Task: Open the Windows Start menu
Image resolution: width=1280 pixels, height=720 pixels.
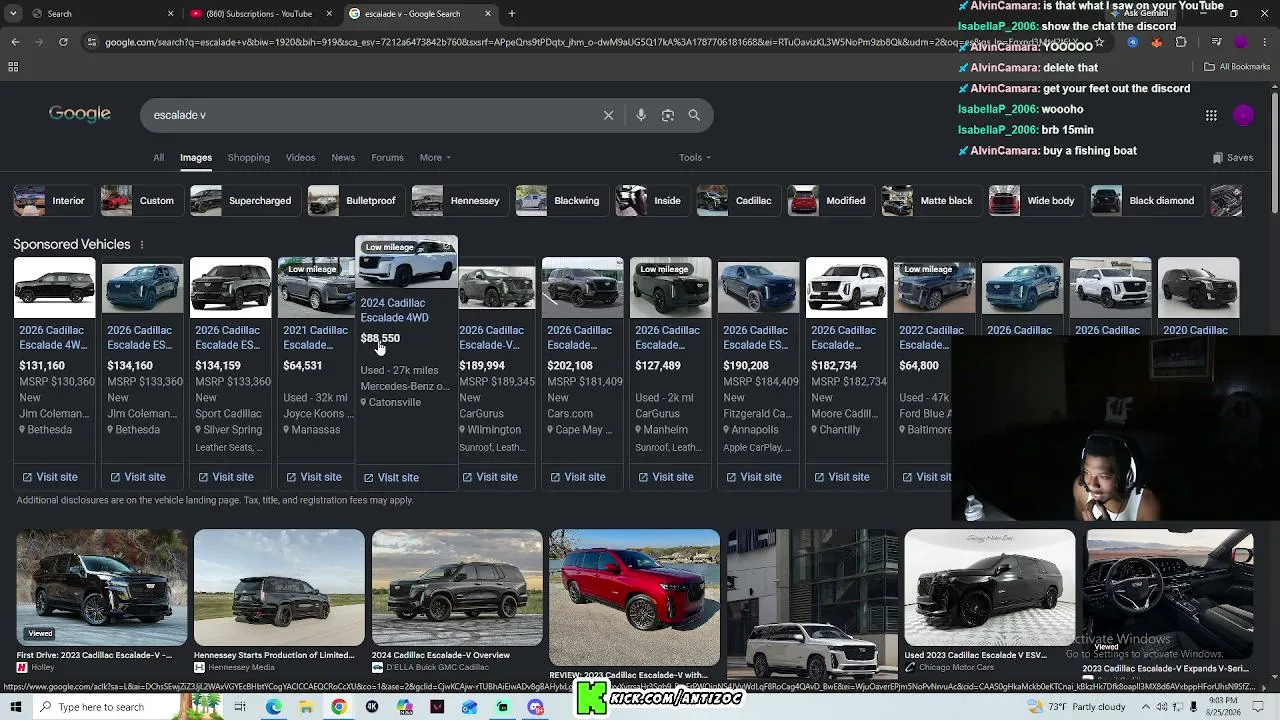Action: 15,707
